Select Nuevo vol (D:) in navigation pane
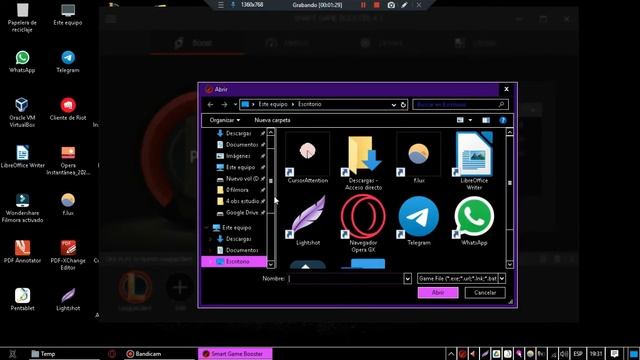The height and width of the screenshot is (360, 640). (x=242, y=178)
